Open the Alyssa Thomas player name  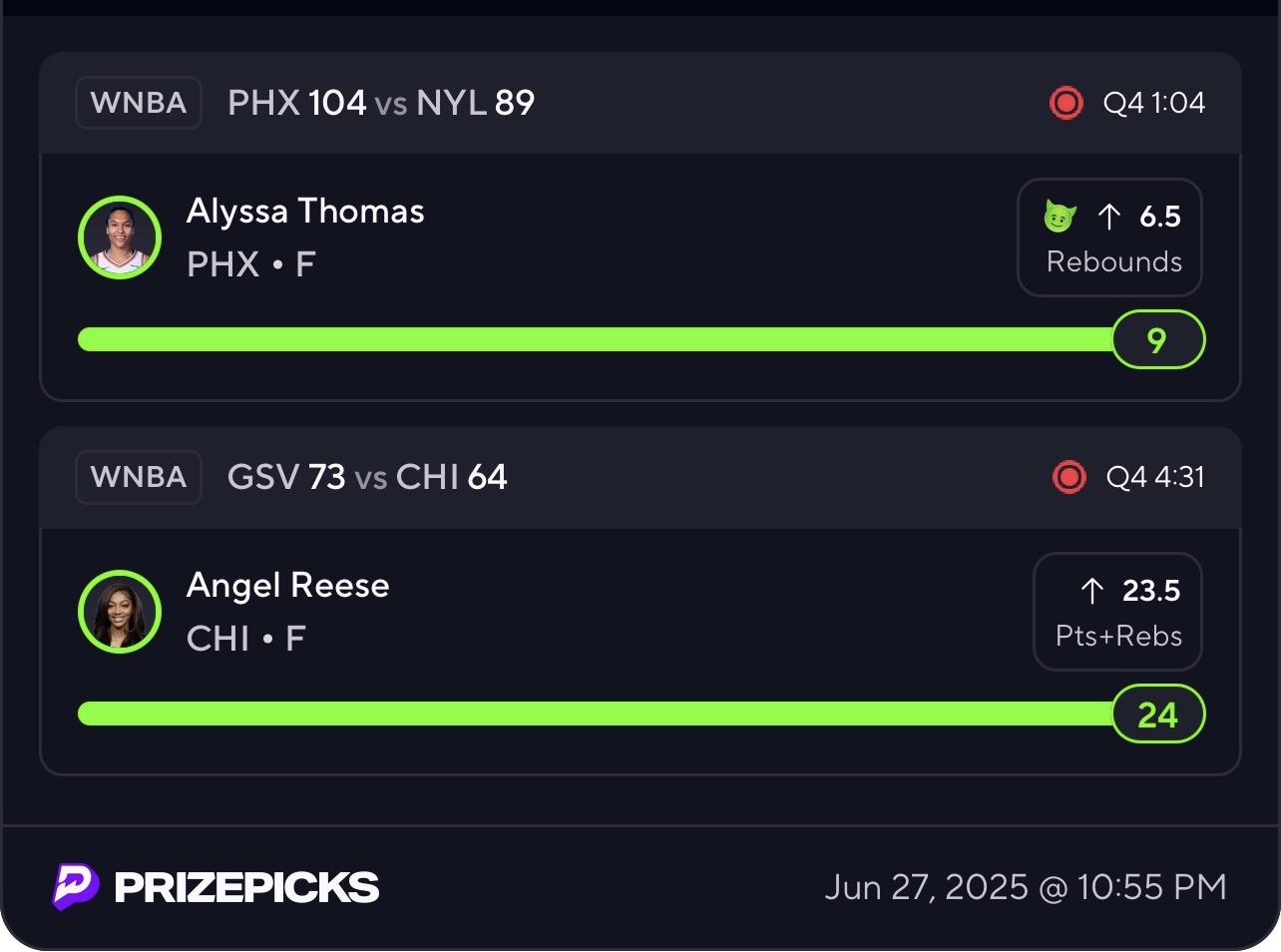pyautogui.click(x=305, y=212)
